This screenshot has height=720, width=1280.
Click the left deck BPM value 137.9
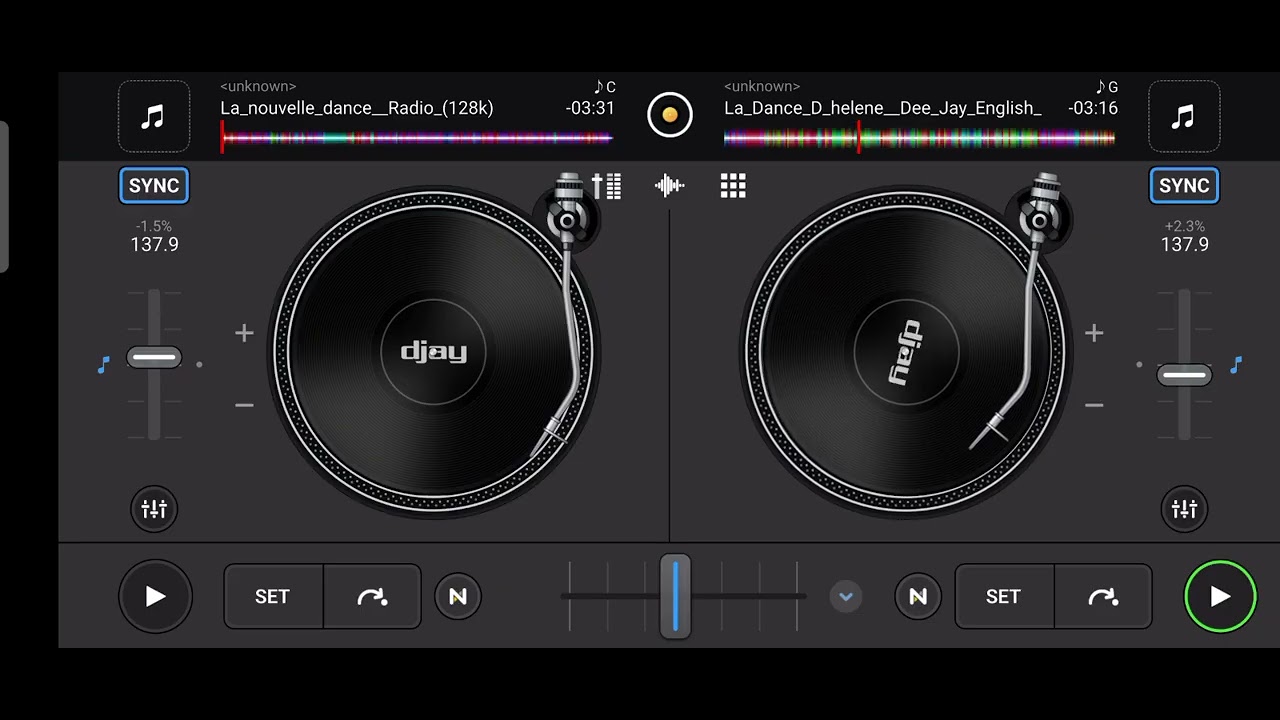click(x=155, y=244)
